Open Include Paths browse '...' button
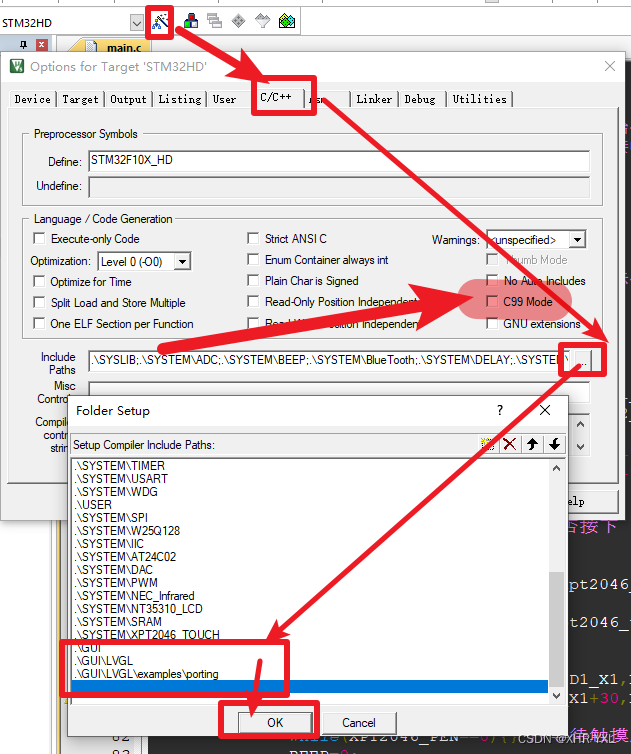631x754 pixels. click(583, 361)
